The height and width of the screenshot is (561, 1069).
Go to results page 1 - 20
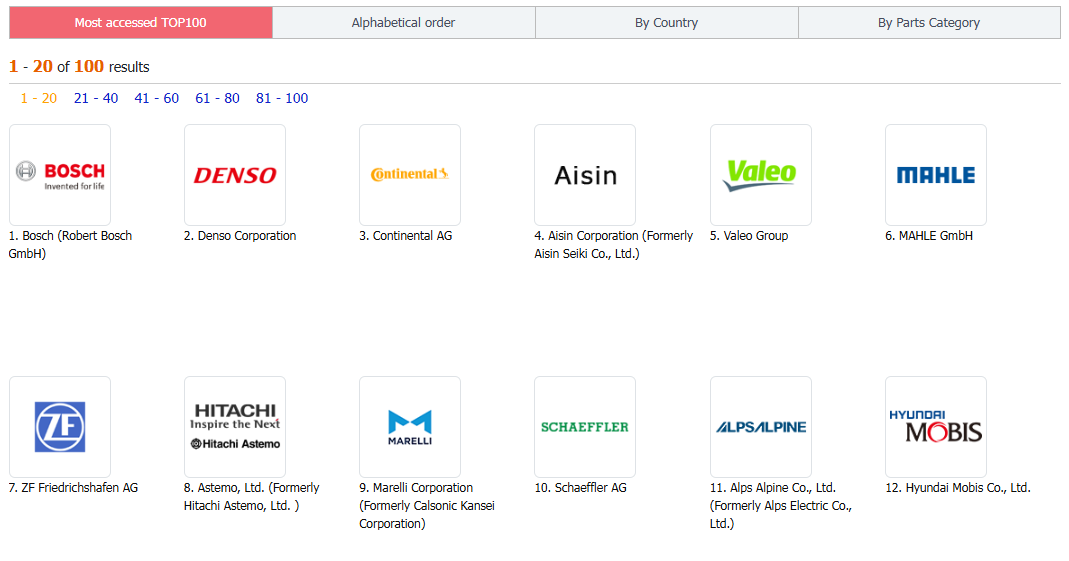click(x=39, y=98)
